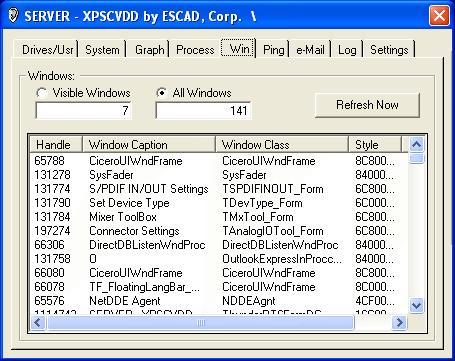Sort by the Window Class column header
The height and width of the screenshot is (361, 455).
[x=282, y=145]
